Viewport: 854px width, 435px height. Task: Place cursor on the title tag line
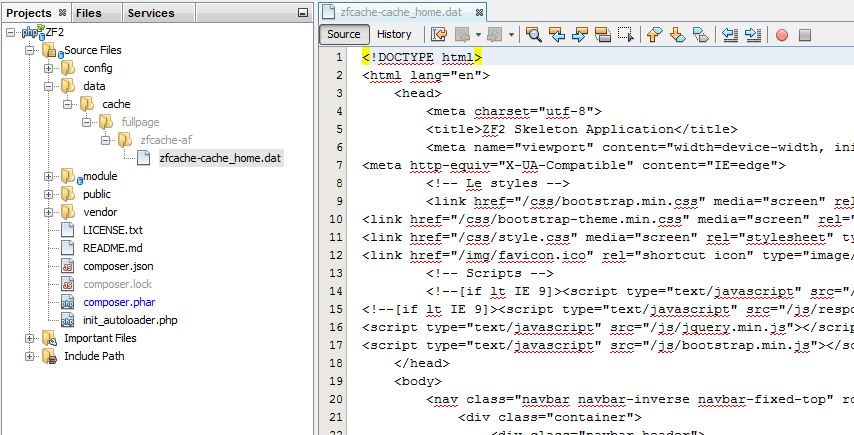[582, 129]
